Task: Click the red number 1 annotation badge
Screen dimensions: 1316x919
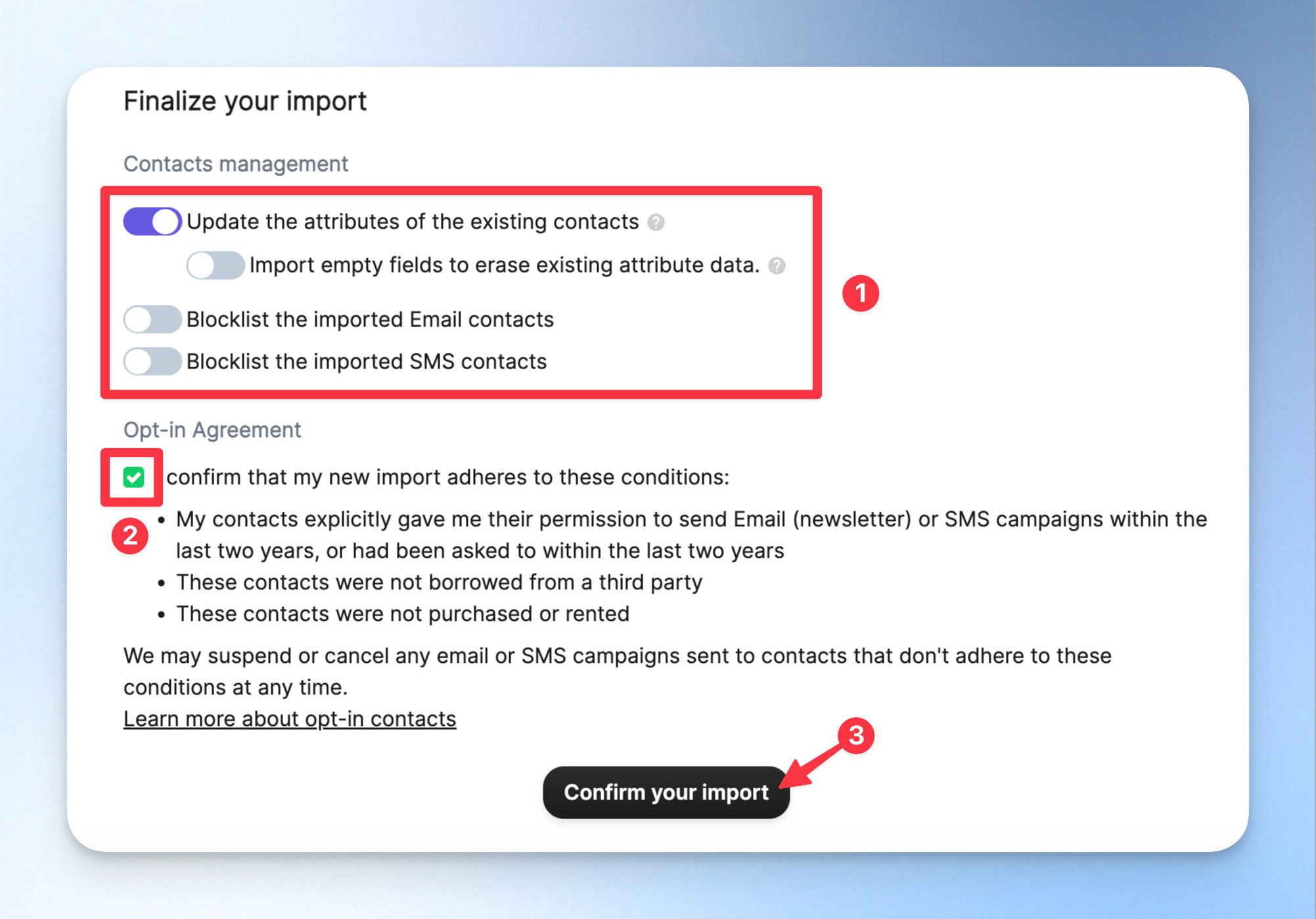Action: [861, 293]
